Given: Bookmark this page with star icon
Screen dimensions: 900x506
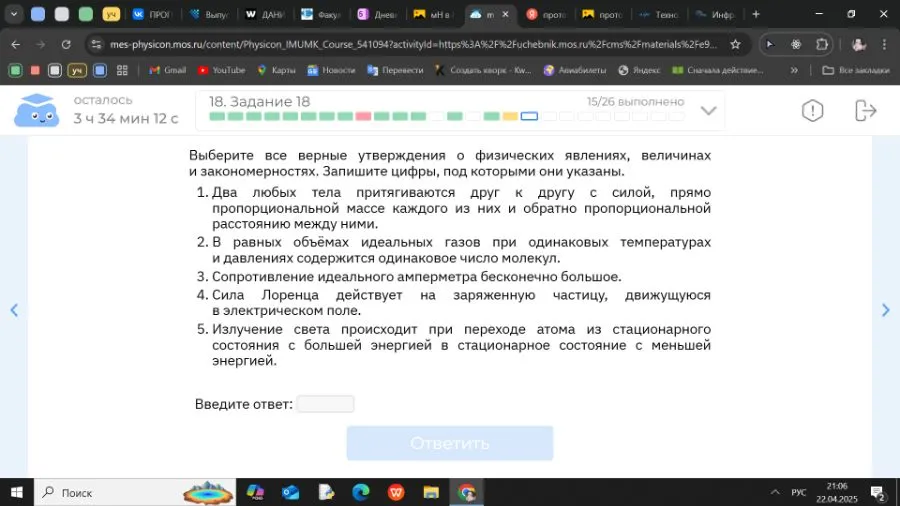Looking at the screenshot, I should tap(736, 45).
